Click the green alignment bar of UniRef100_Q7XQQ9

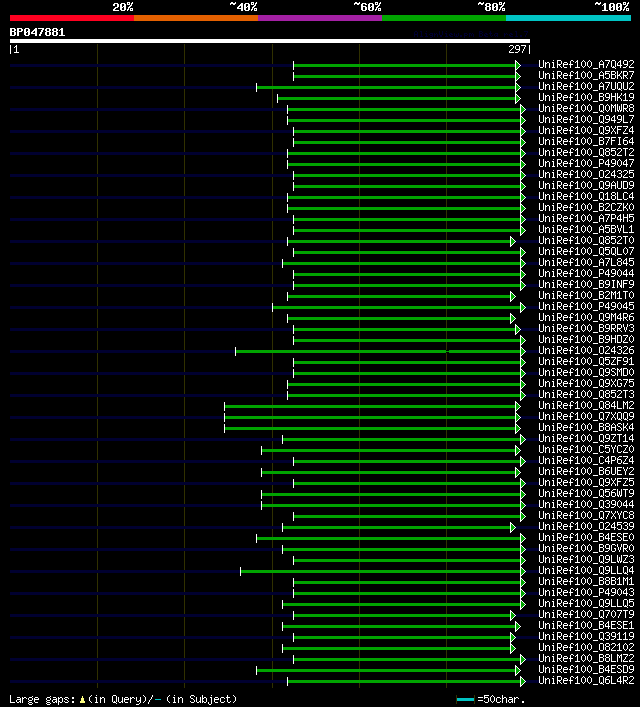pyautogui.click(x=370, y=418)
